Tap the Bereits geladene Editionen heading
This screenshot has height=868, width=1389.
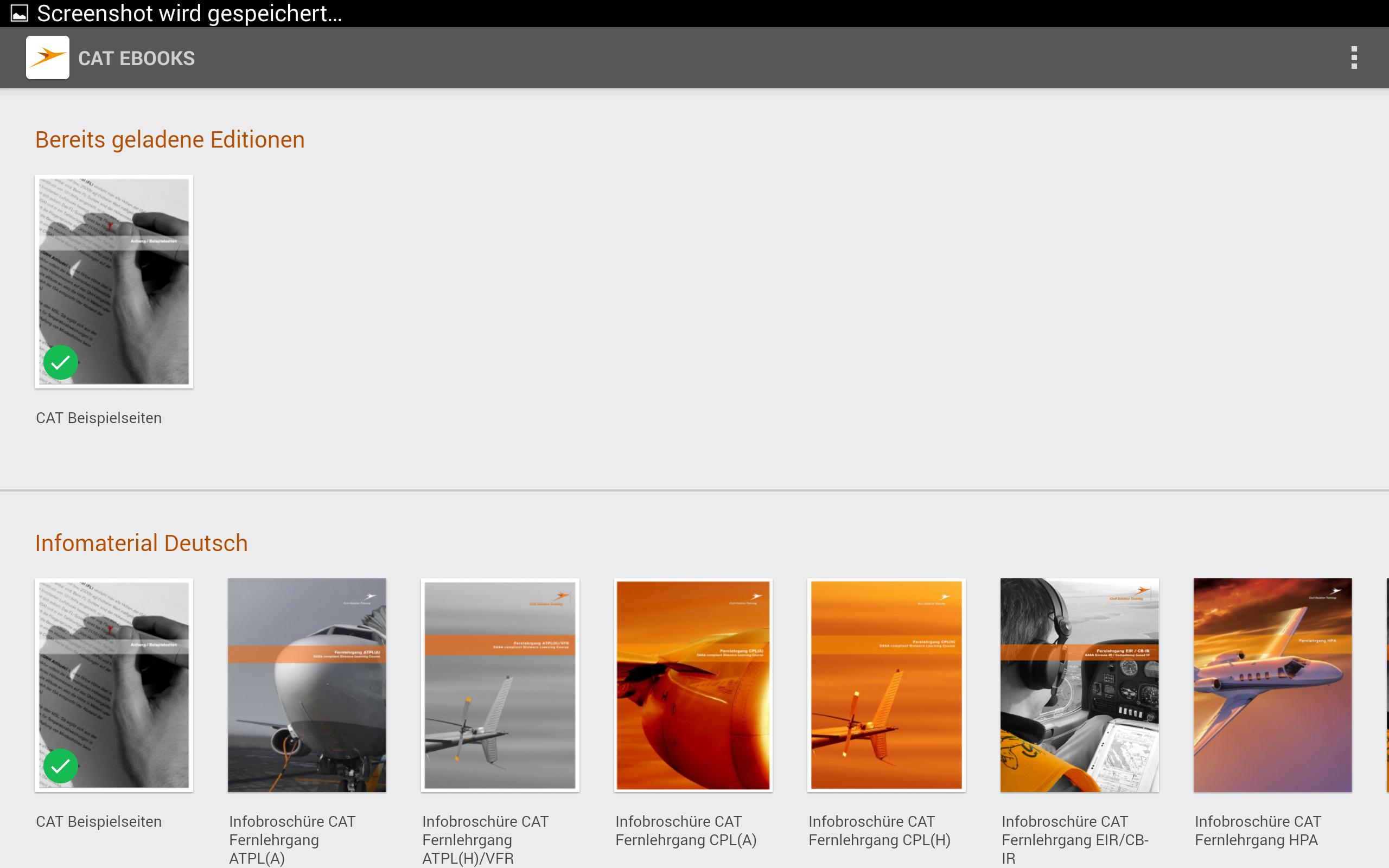point(170,140)
